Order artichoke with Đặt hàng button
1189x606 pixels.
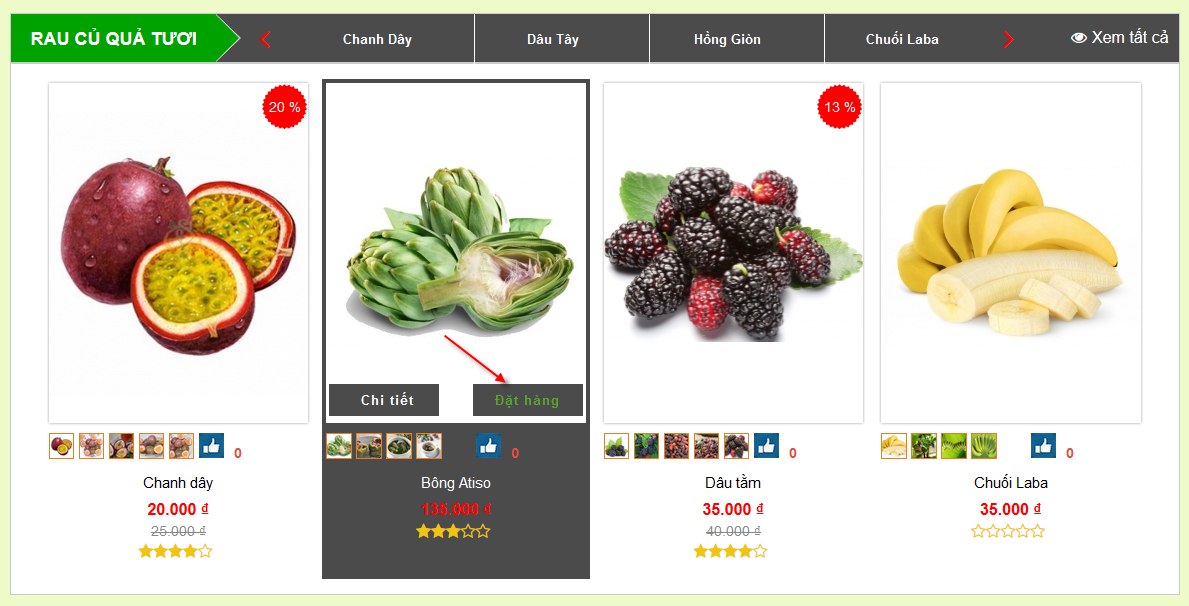528,400
